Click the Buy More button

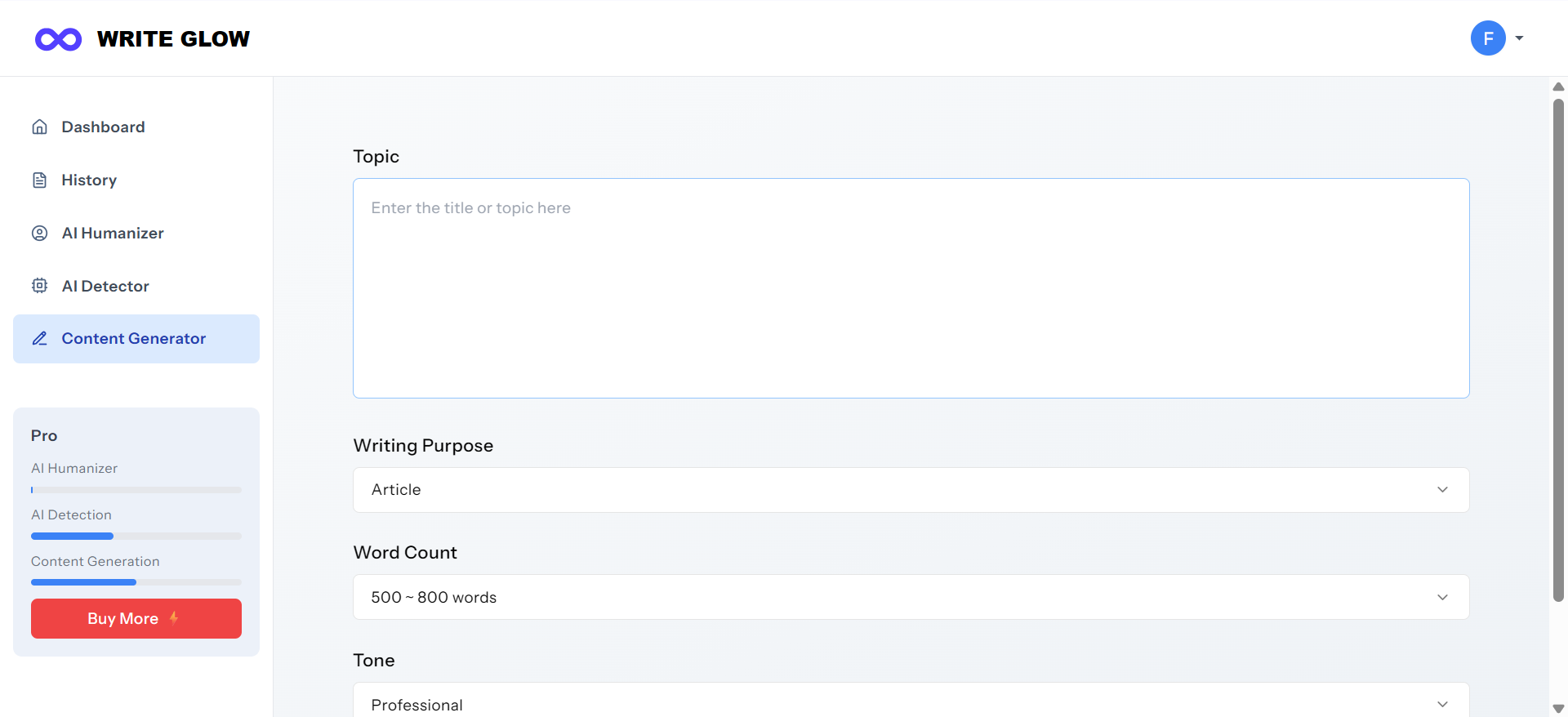[136, 618]
